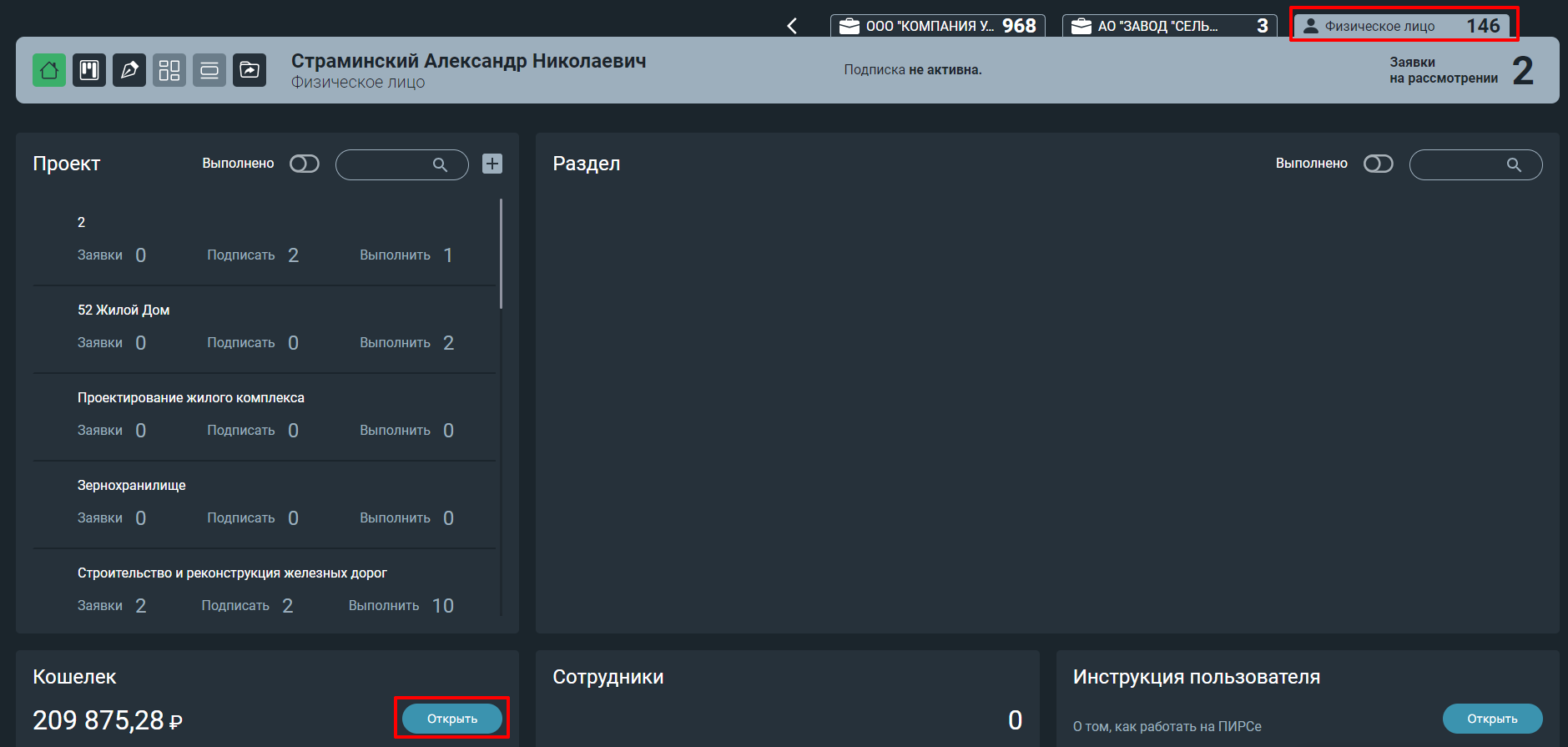Open the kanban board icon
The width and height of the screenshot is (1568, 747).
point(89,70)
